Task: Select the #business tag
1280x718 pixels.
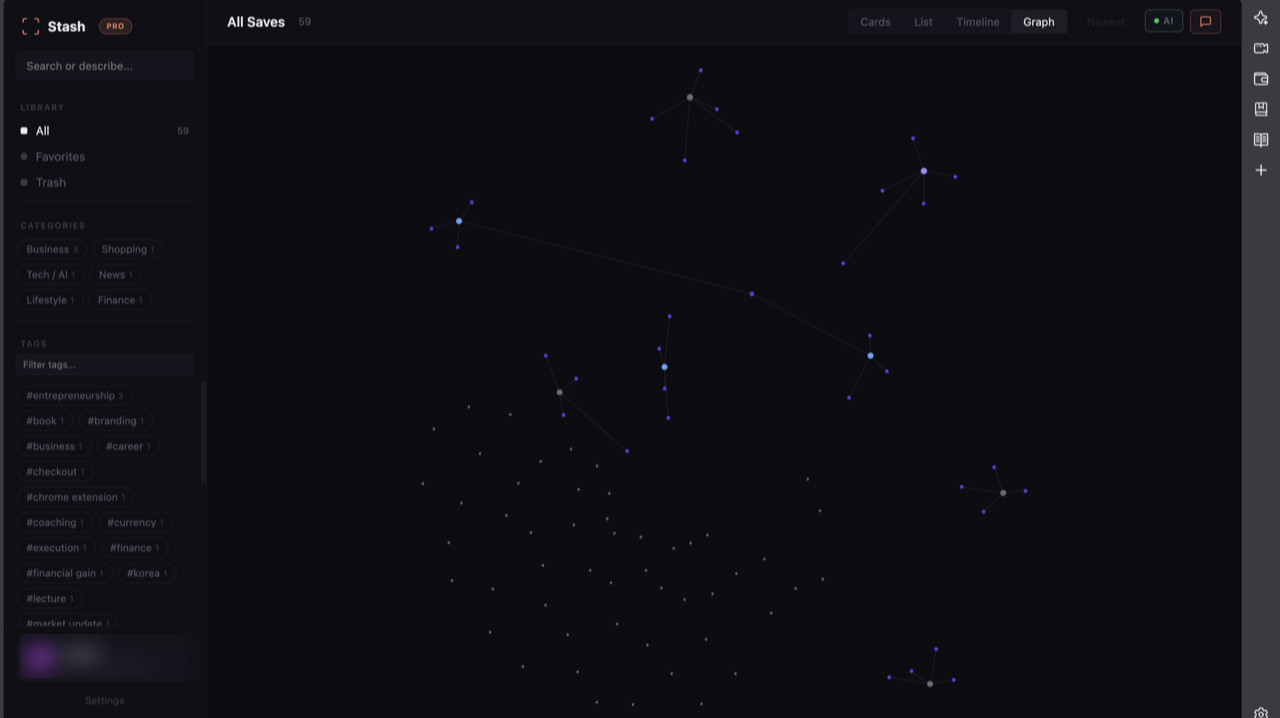Action: [x=55, y=446]
